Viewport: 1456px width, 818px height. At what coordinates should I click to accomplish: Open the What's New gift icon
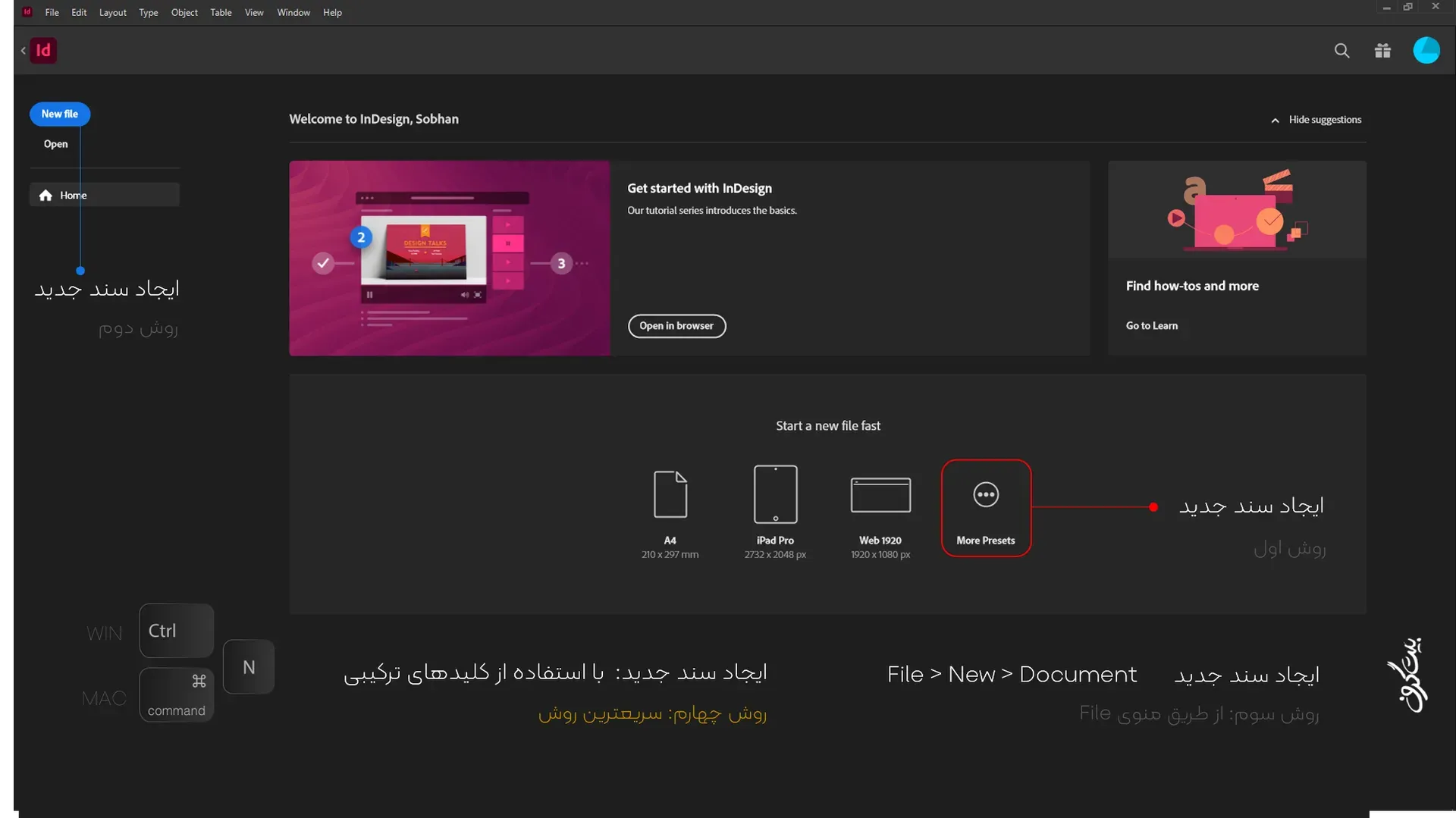click(x=1382, y=51)
